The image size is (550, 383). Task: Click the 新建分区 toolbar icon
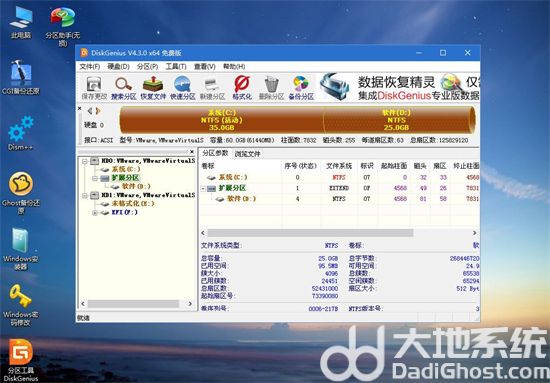click(x=212, y=88)
